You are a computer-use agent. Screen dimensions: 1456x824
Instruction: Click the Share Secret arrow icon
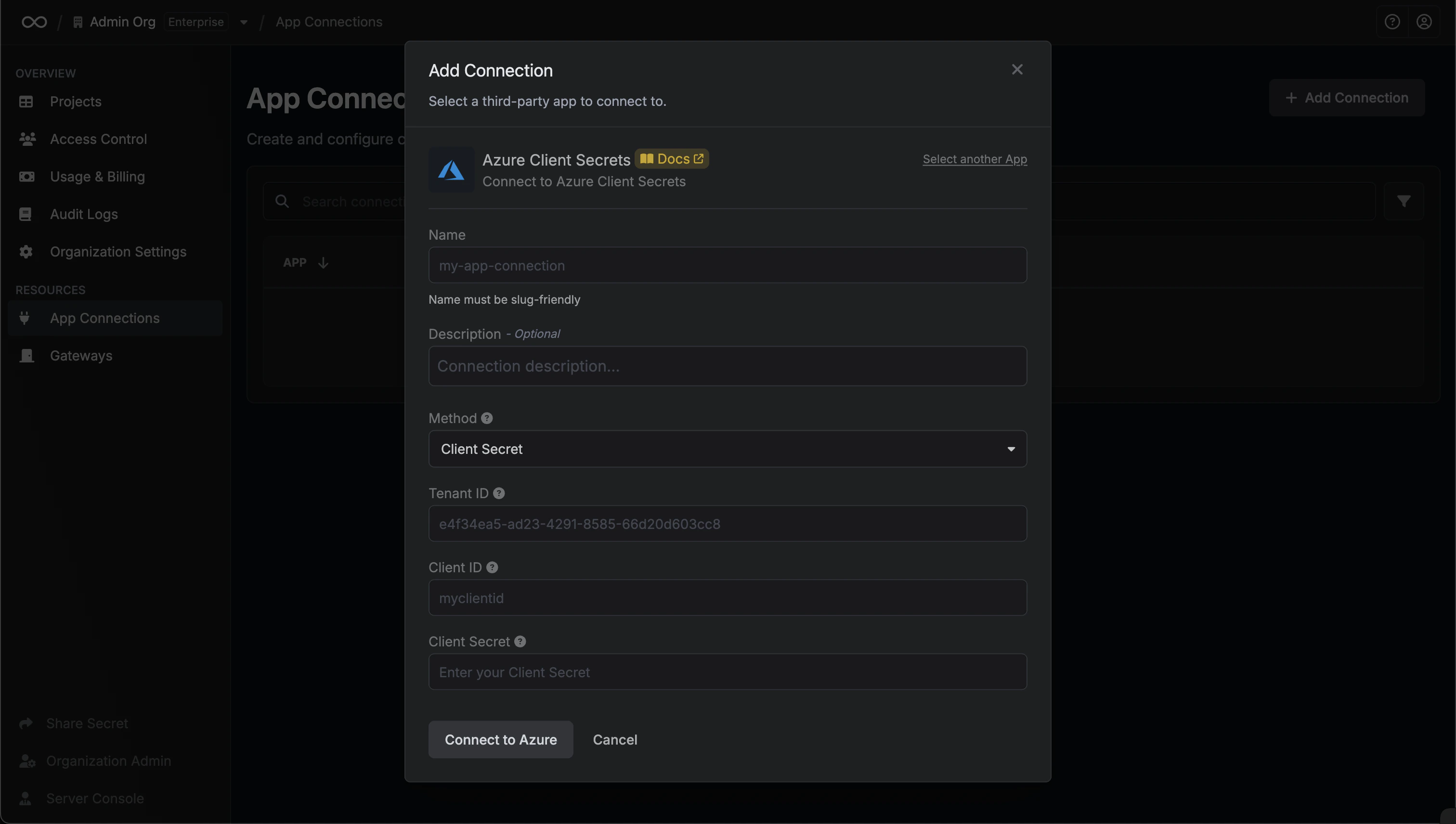point(26,723)
